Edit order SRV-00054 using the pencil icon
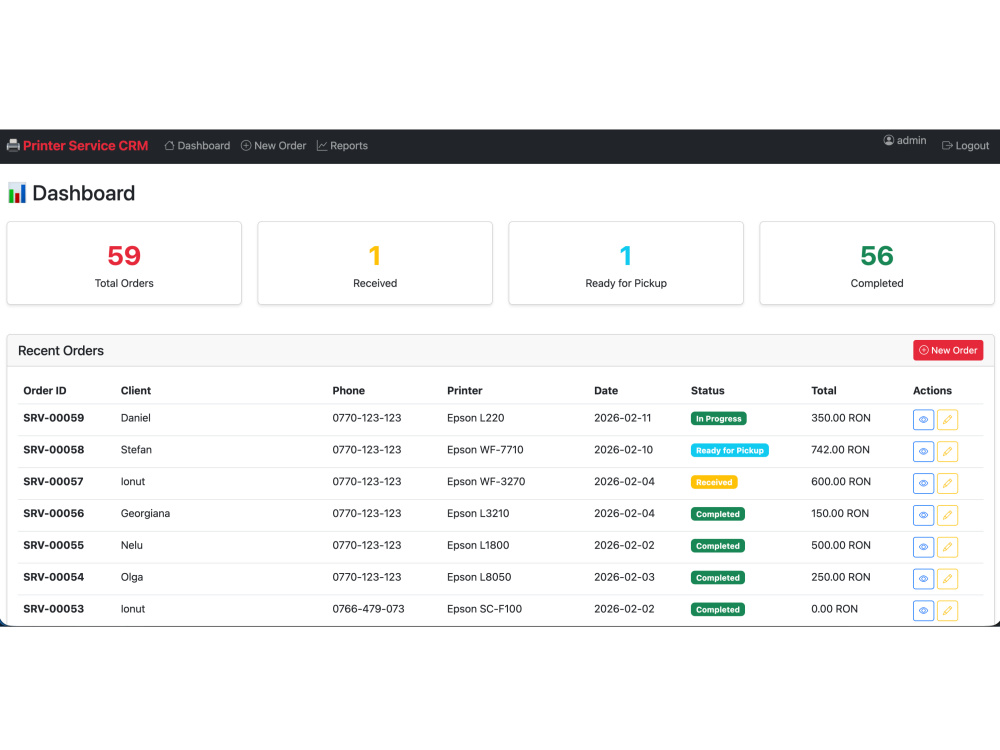This screenshot has height=750, width=1000. pos(947,579)
